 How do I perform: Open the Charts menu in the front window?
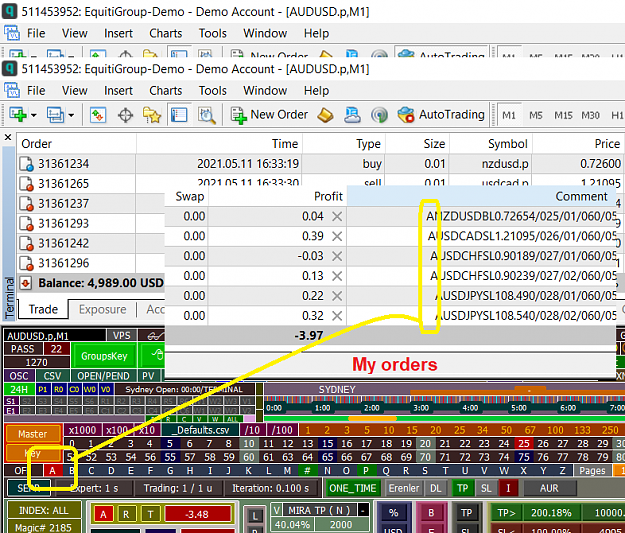[166, 91]
